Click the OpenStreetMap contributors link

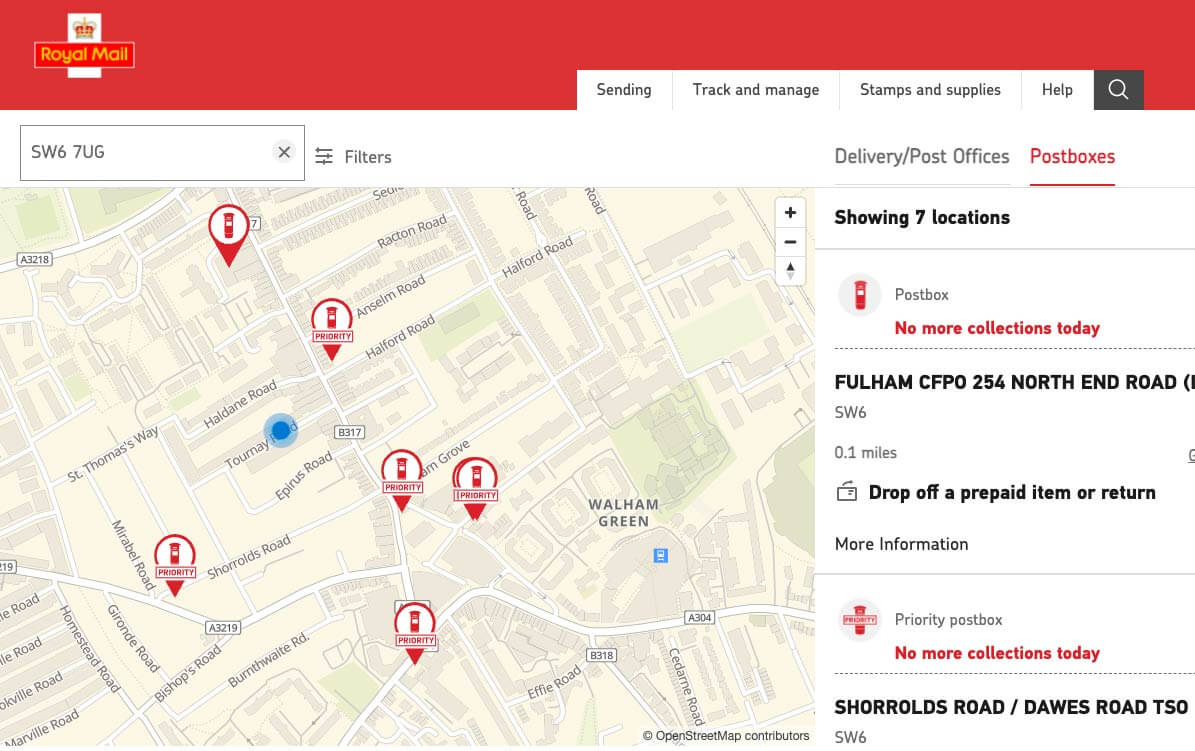pyautogui.click(x=726, y=735)
